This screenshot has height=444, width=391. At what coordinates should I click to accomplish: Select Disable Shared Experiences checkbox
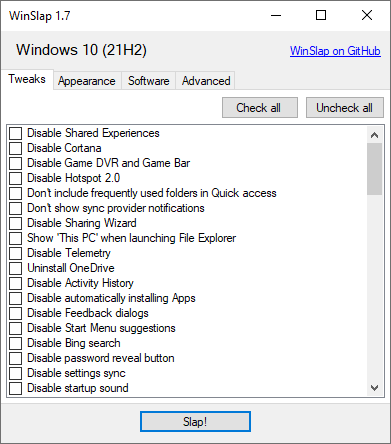[15, 133]
